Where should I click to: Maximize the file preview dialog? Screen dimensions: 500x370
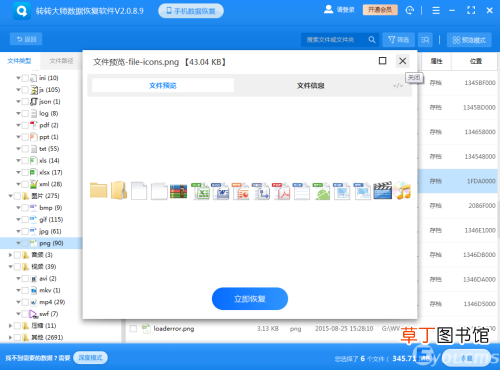click(383, 61)
